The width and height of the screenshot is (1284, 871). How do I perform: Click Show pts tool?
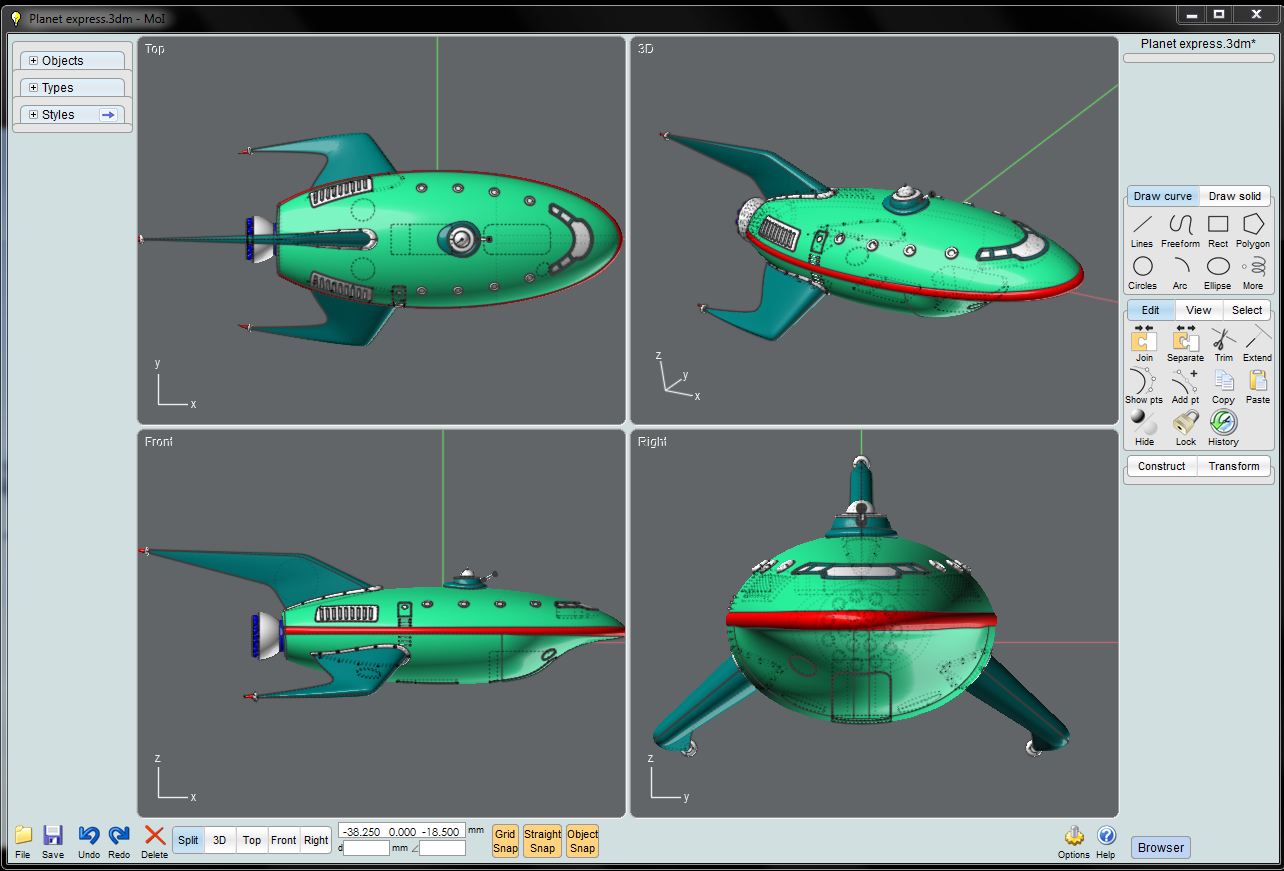click(1143, 386)
